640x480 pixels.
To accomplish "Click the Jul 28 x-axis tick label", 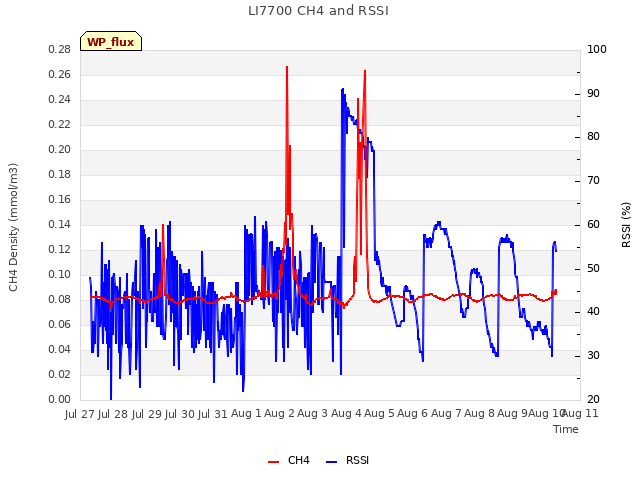I will (114, 414).
